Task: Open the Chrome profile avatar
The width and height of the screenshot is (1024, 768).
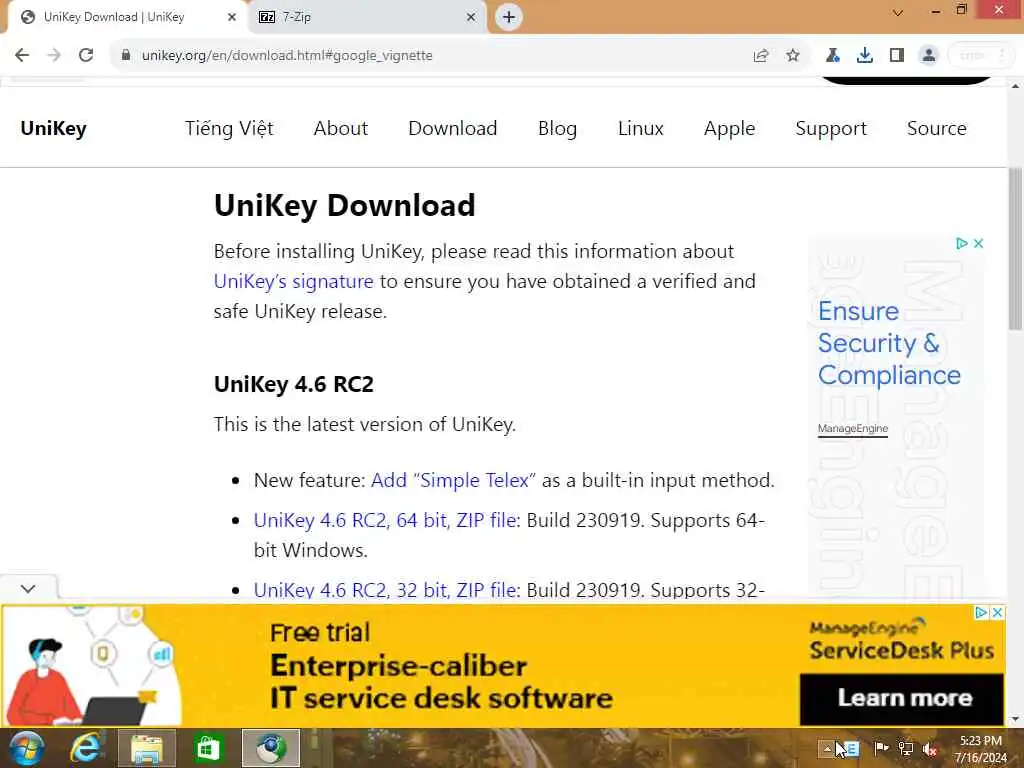Action: tap(929, 56)
